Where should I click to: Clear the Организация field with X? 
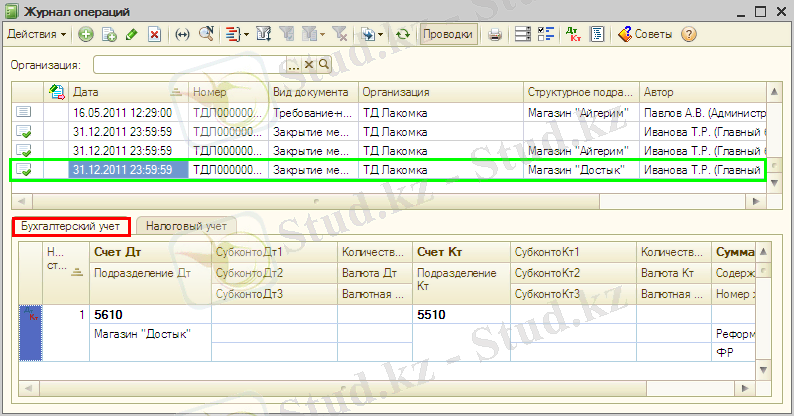(x=309, y=65)
